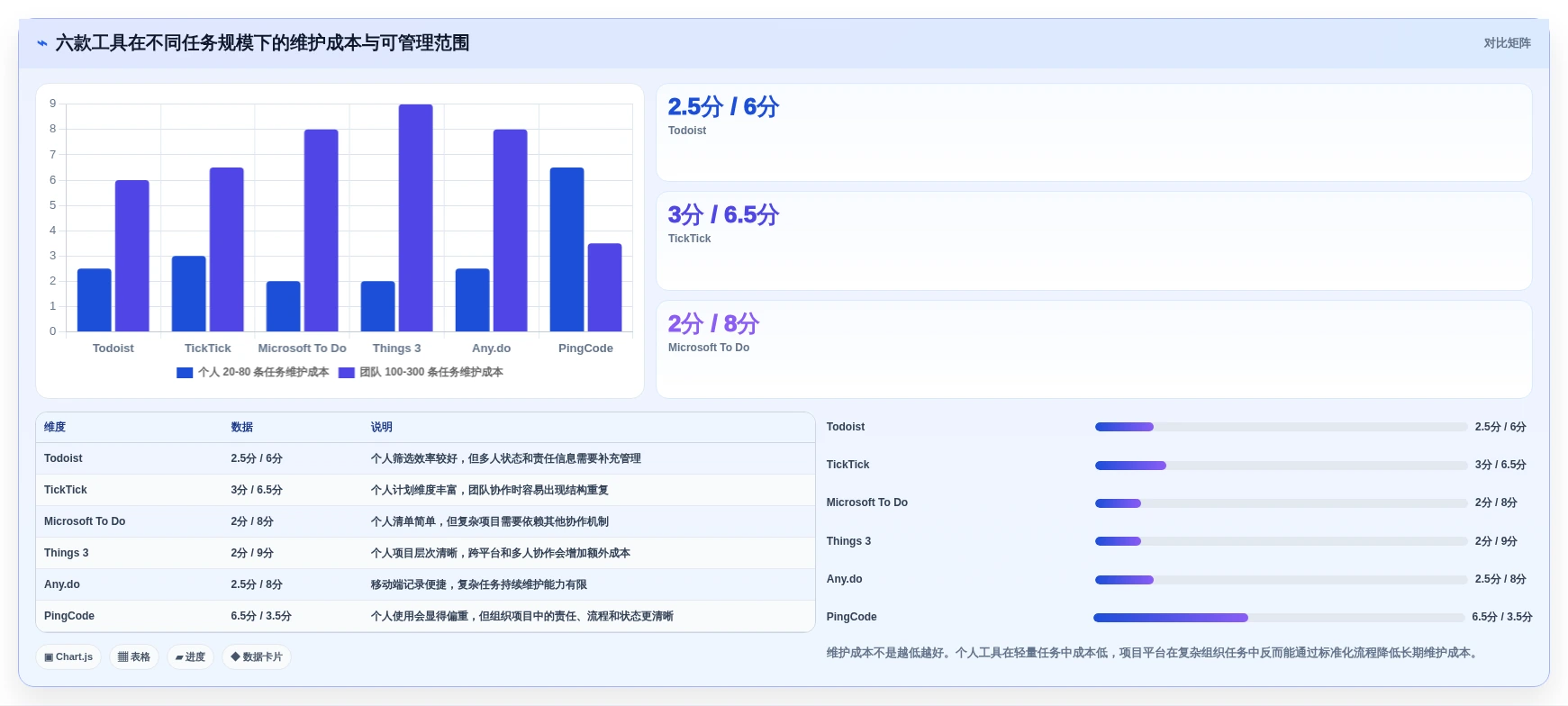
Task: Click Any.do's personal-cost bar in the chart
Action: pos(473,300)
